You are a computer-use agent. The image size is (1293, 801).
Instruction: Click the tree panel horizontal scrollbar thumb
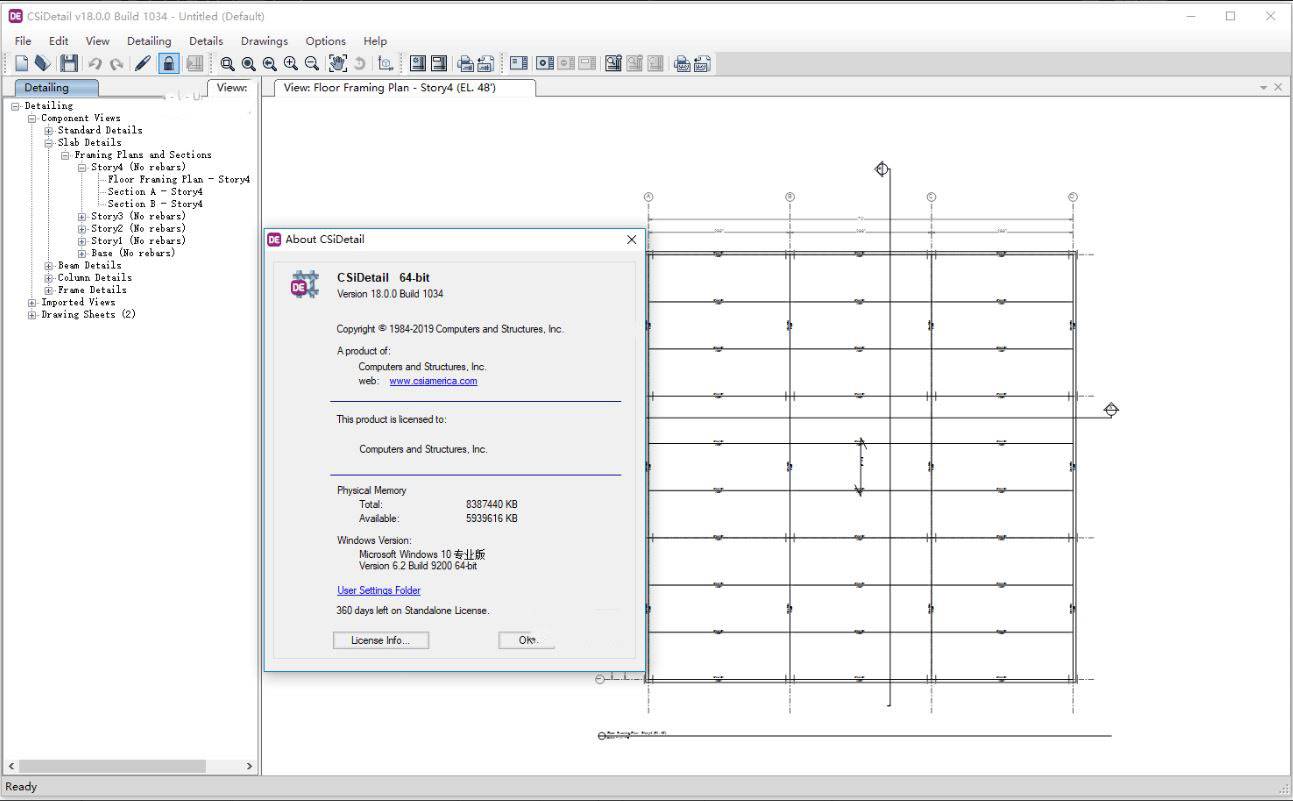tap(113, 766)
